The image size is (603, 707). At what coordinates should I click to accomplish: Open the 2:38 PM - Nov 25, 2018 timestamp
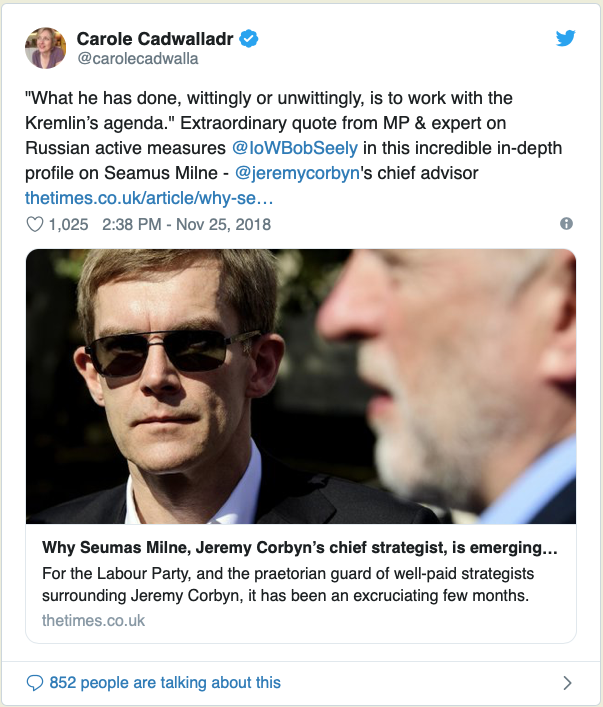tap(186, 224)
